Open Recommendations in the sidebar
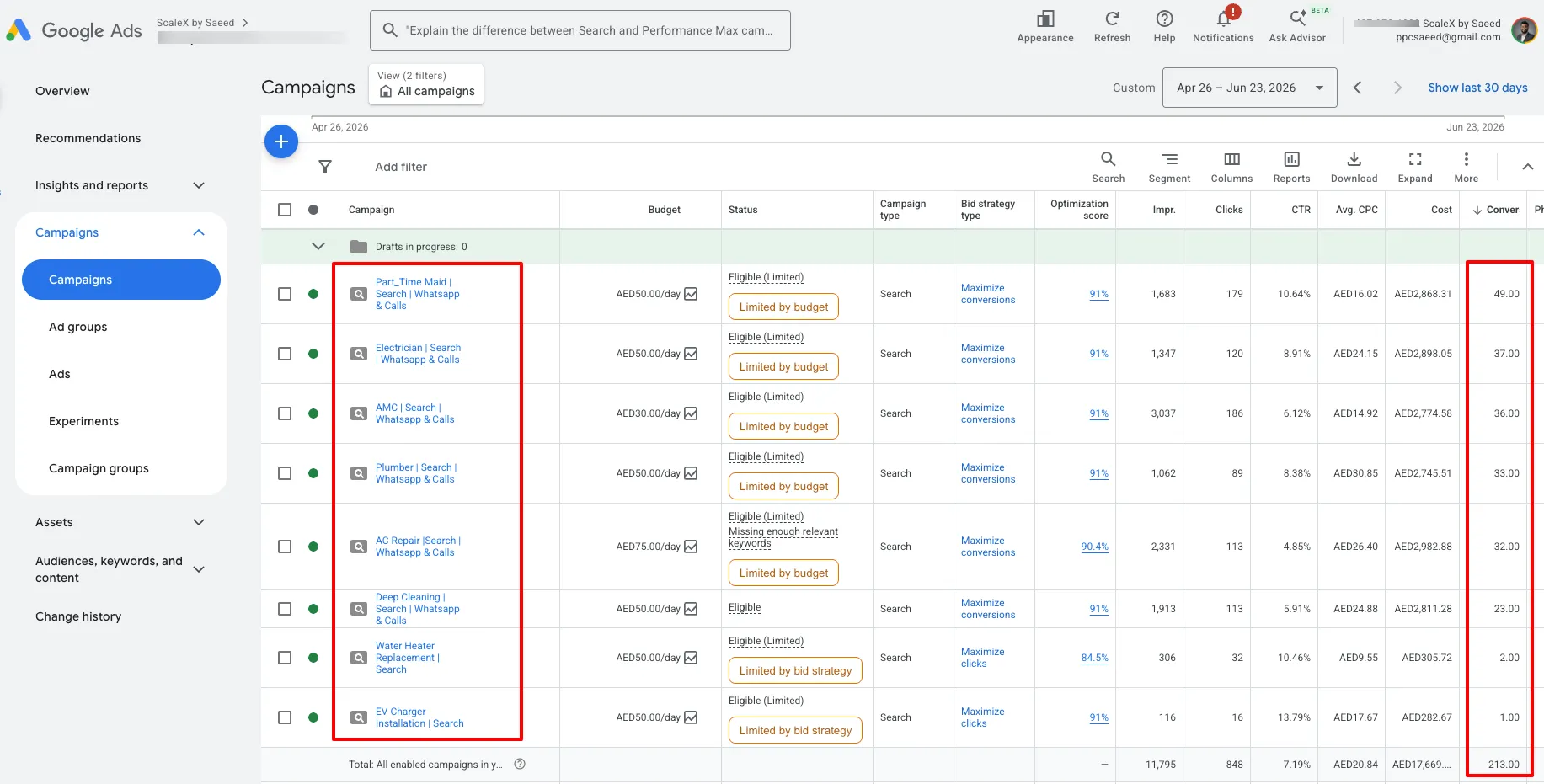1544x784 pixels. click(88, 138)
